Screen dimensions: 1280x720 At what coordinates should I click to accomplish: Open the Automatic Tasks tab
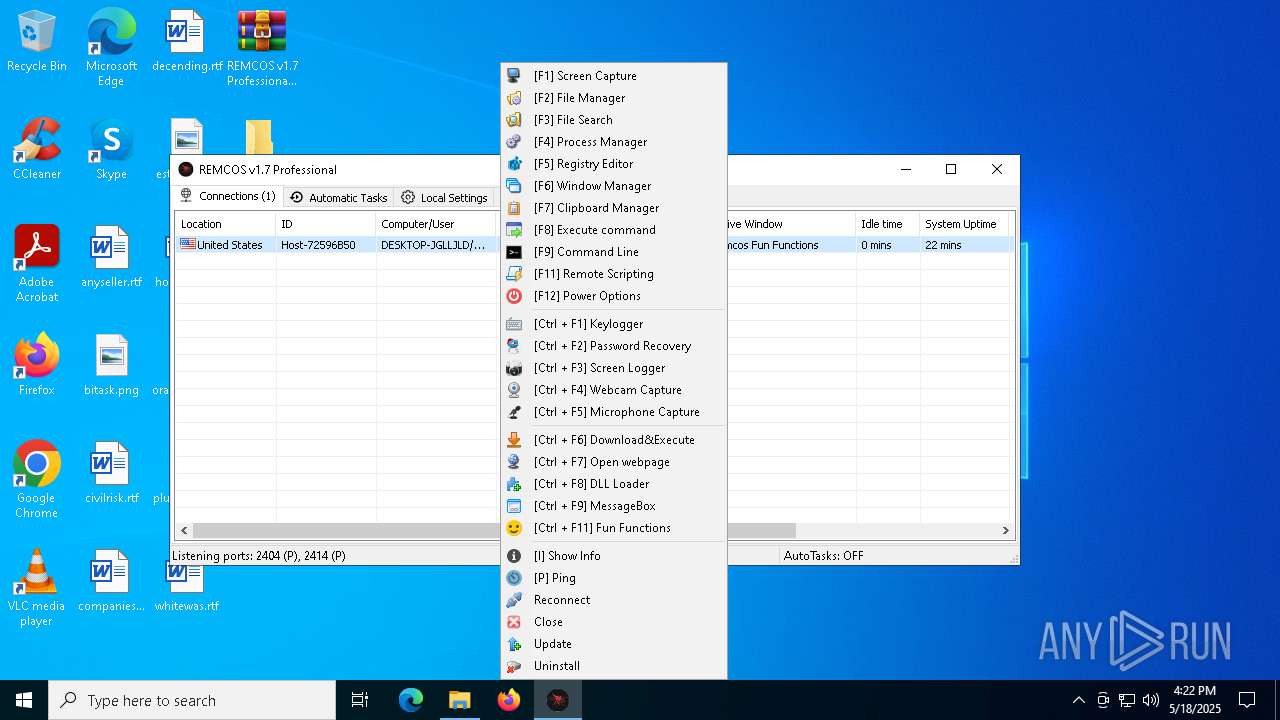coord(339,198)
